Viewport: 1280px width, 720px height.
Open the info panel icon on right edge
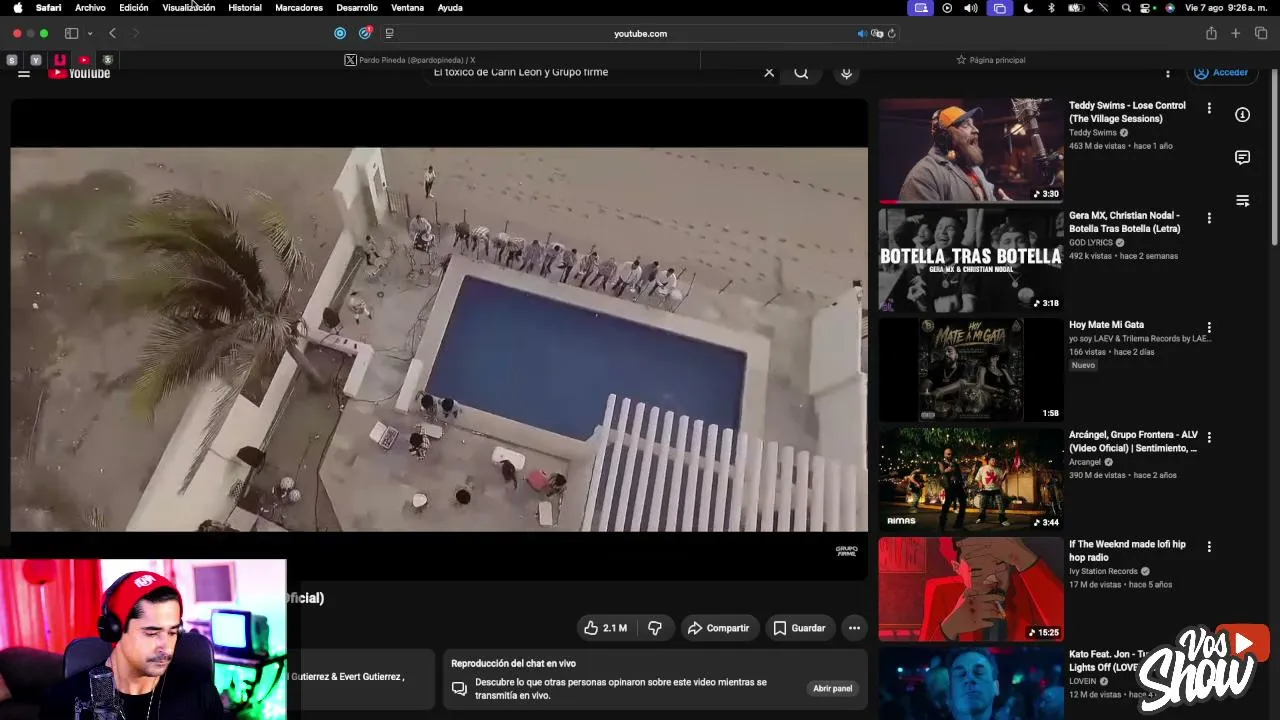(1242, 115)
